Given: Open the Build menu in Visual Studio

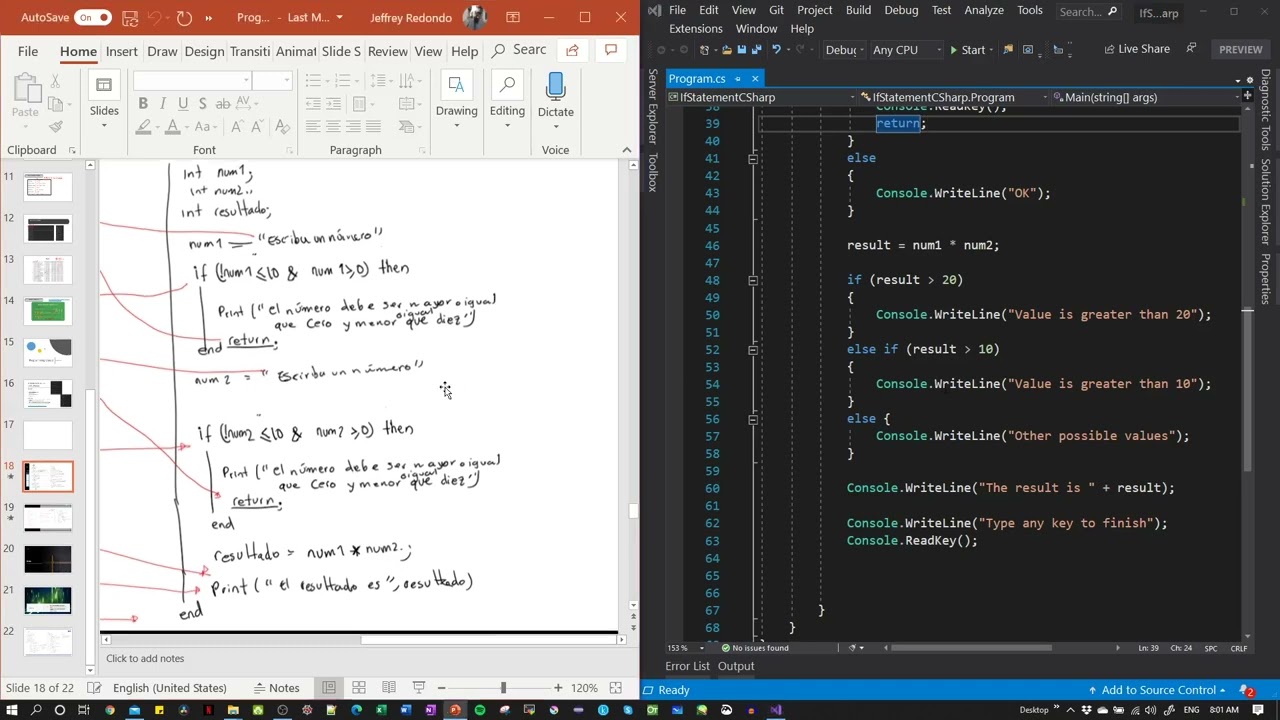Looking at the screenshot, I should (858, 10).
